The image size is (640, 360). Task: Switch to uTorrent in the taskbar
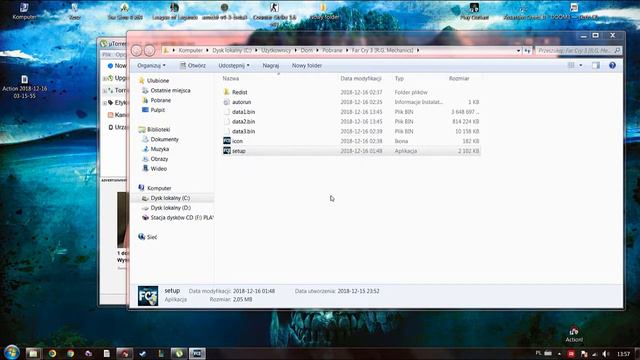[179, 353]
